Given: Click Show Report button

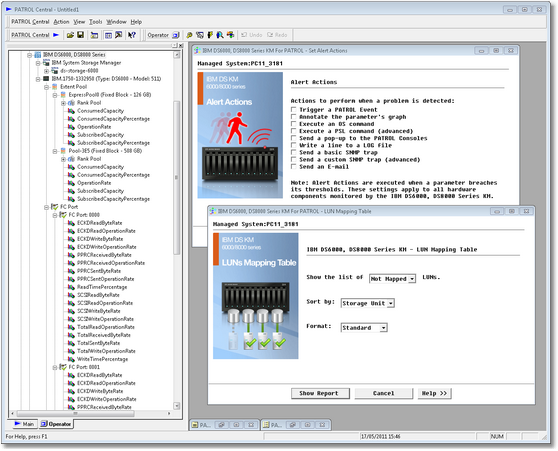Looking at the screenshot, I should [320, 393].
